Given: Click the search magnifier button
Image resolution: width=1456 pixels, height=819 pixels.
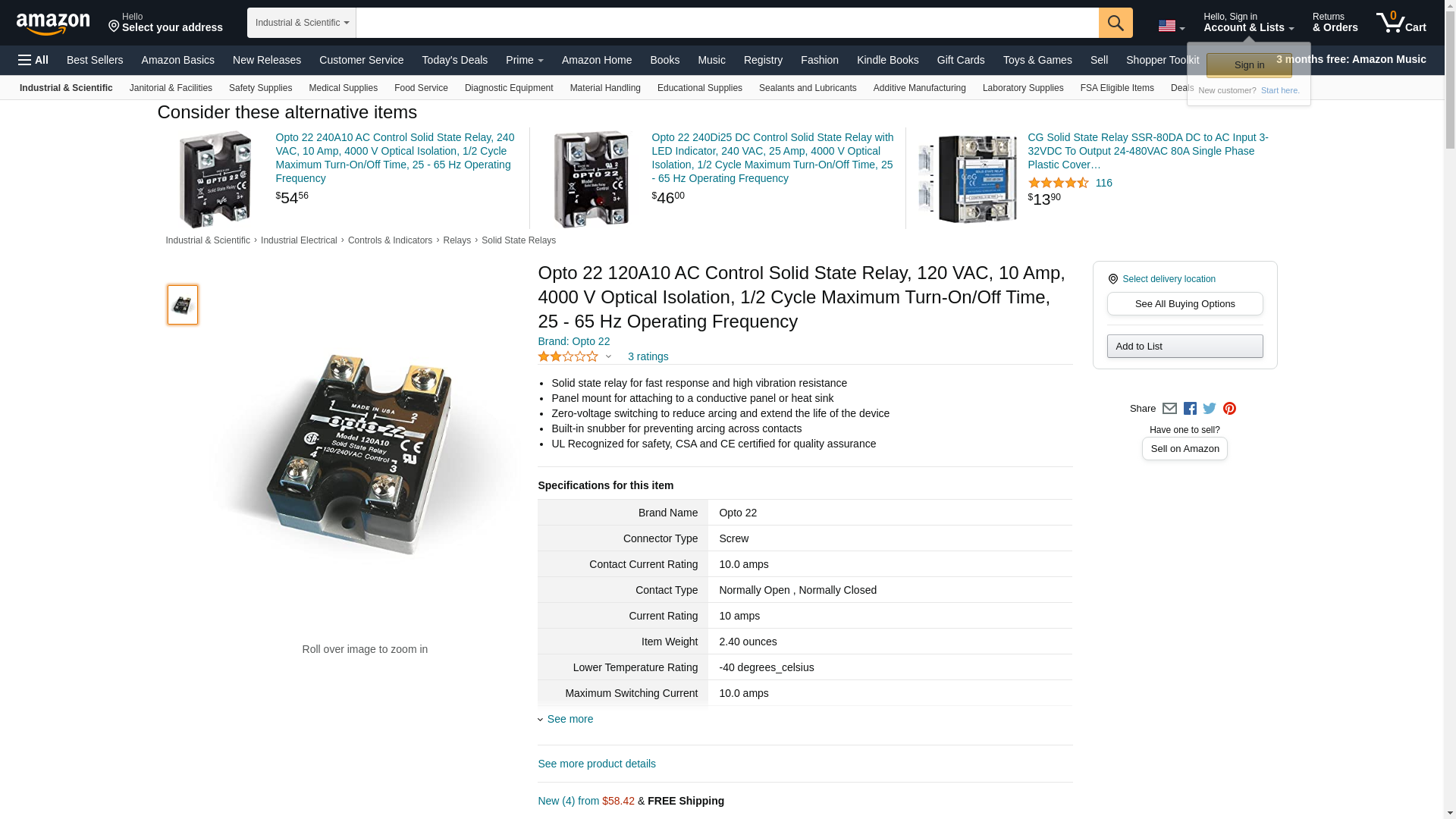Looking at the screenshot, I should pos(1115,23).
